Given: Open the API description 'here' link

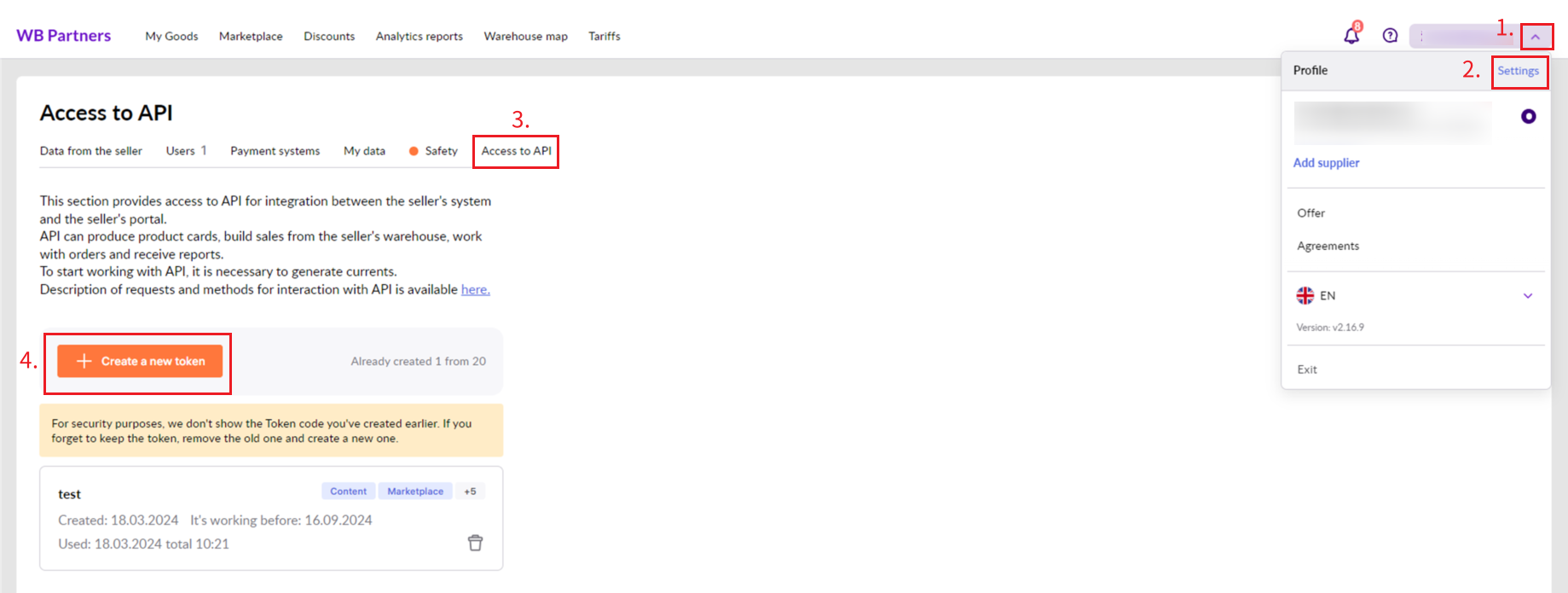Looking at the screenshot, I should click(476, 289).
